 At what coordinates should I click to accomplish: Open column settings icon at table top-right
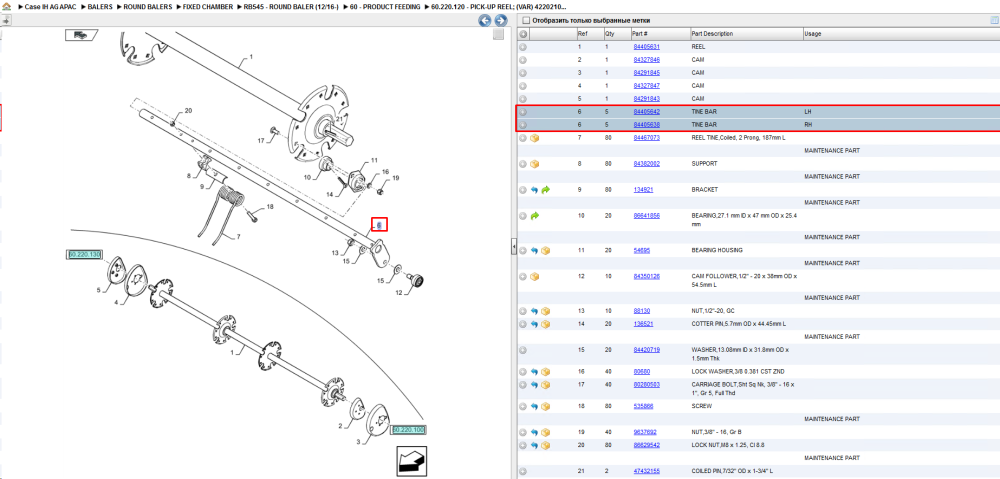pos(995,20)
